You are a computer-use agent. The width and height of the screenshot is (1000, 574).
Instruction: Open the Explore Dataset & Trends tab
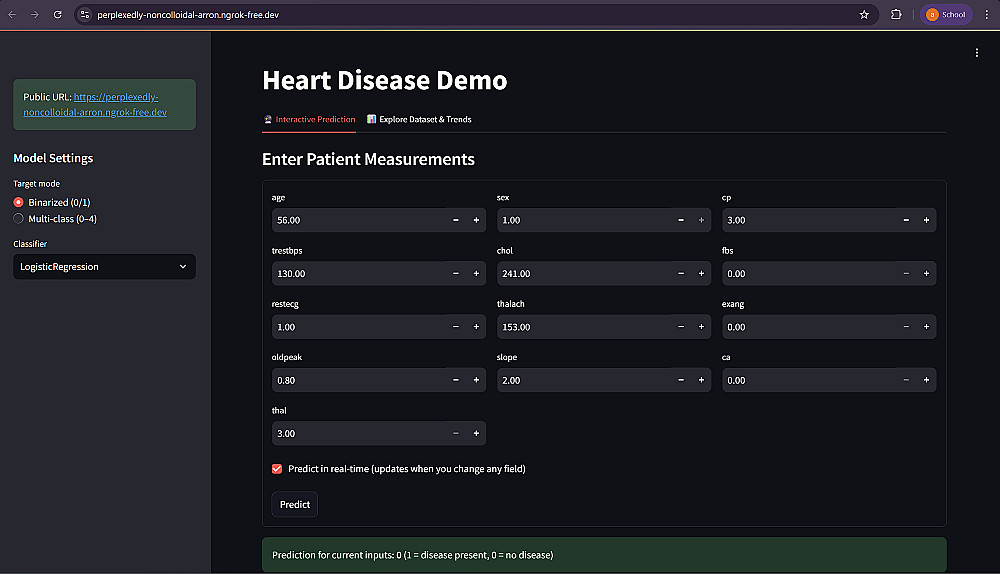pyautogui.click(x=419, y=119)
